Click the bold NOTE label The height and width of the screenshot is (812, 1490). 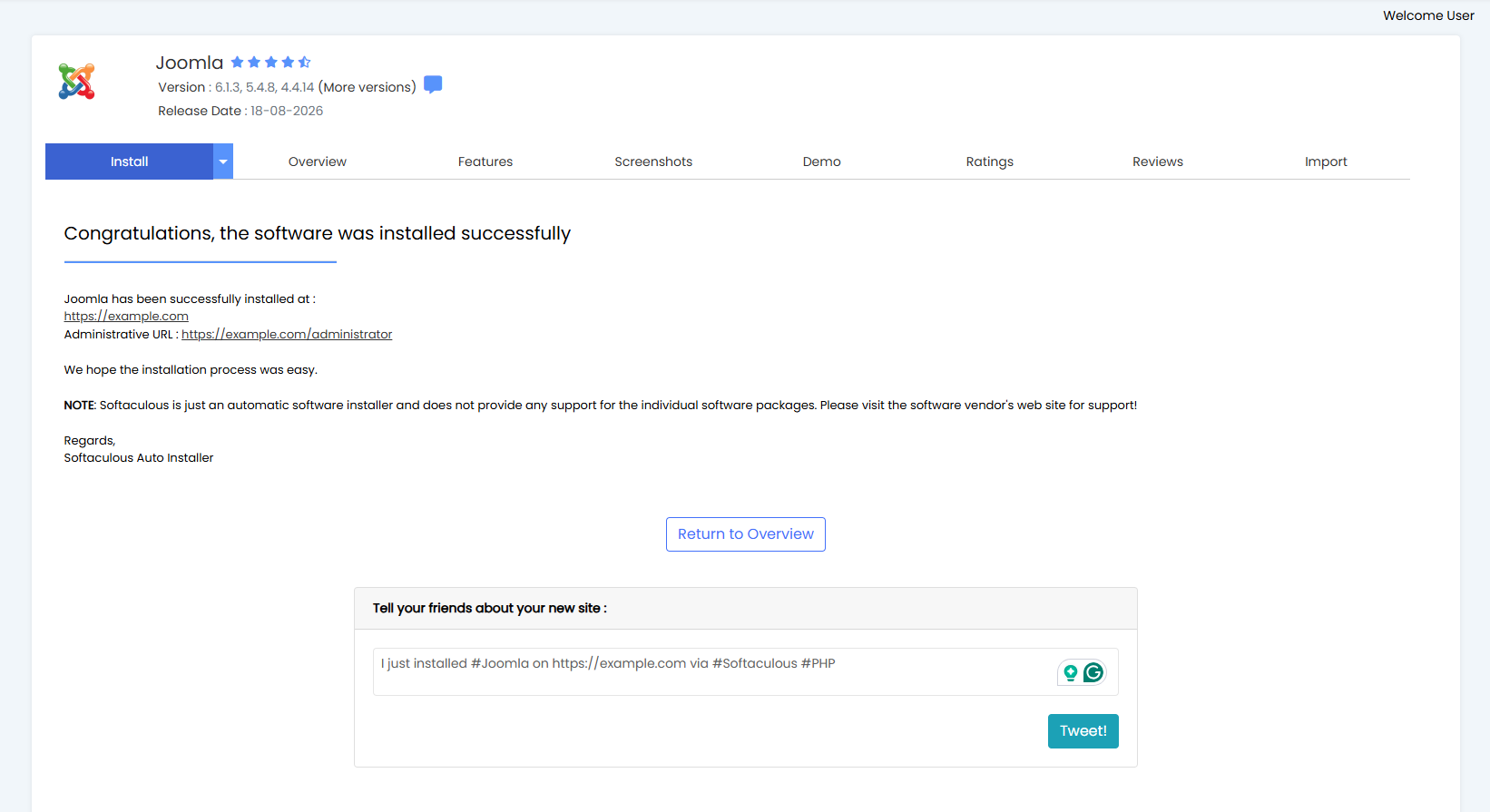pyautogui.click(x=79, y=406)
